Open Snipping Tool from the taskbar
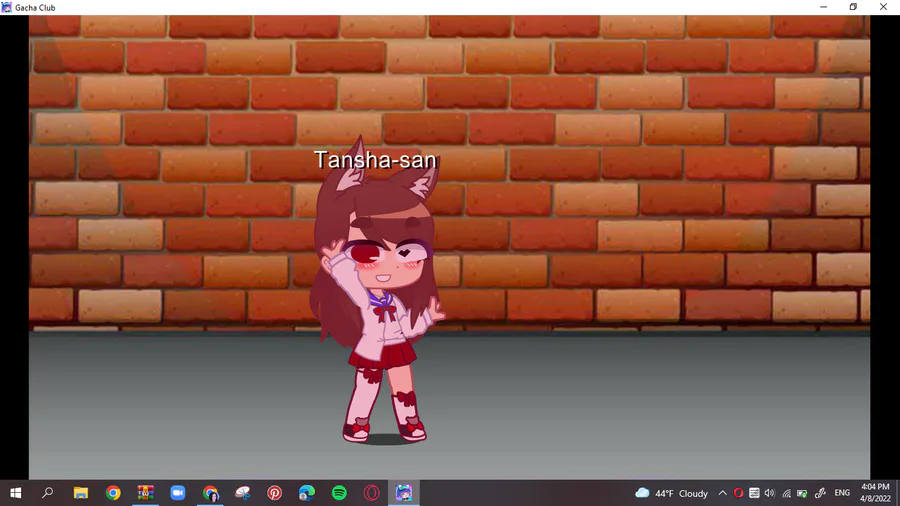Viewport: 900px width, 506px height. tap(243, 493)
